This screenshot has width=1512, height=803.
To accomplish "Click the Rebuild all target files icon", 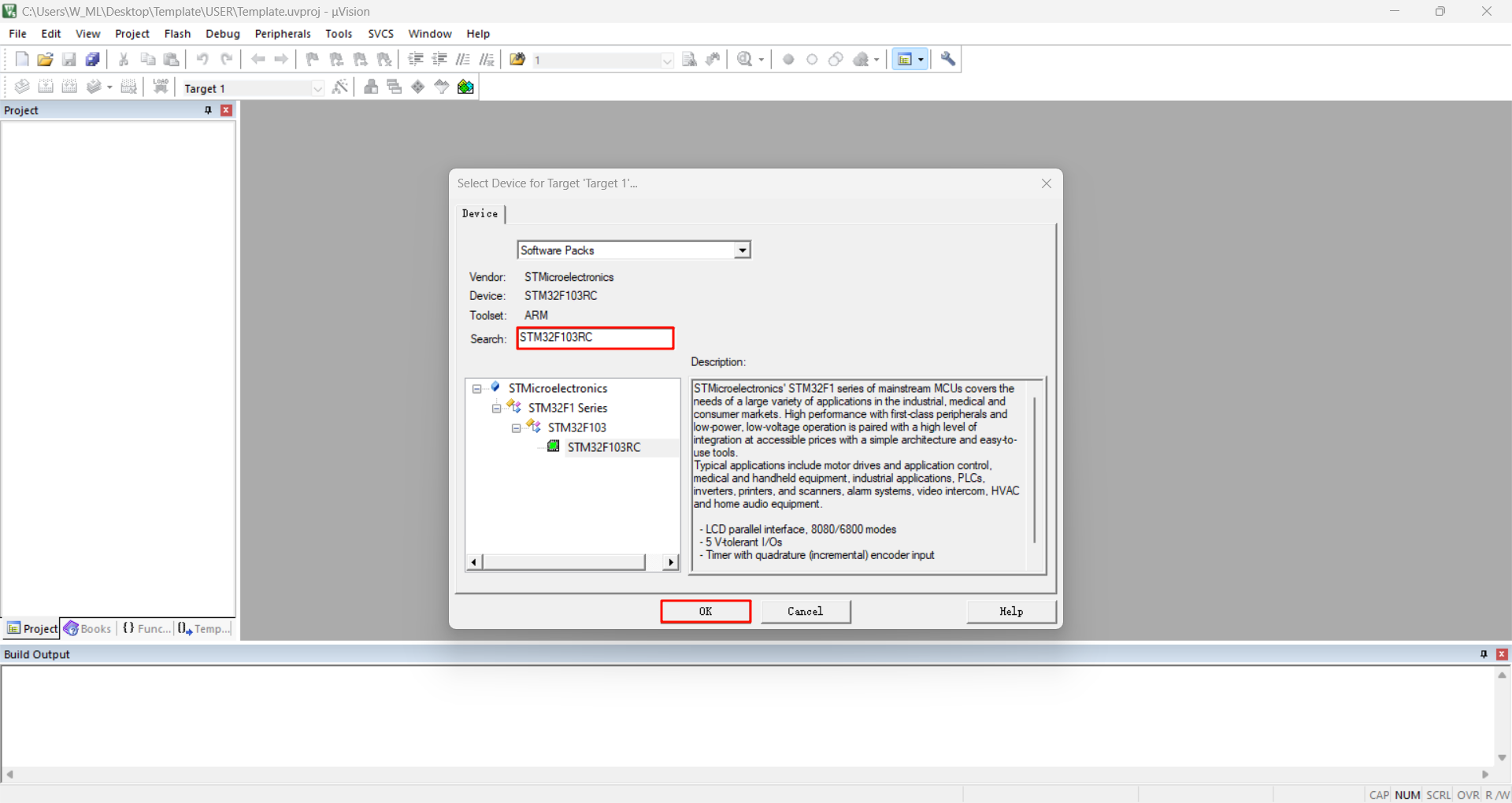I will pos(69,87).
